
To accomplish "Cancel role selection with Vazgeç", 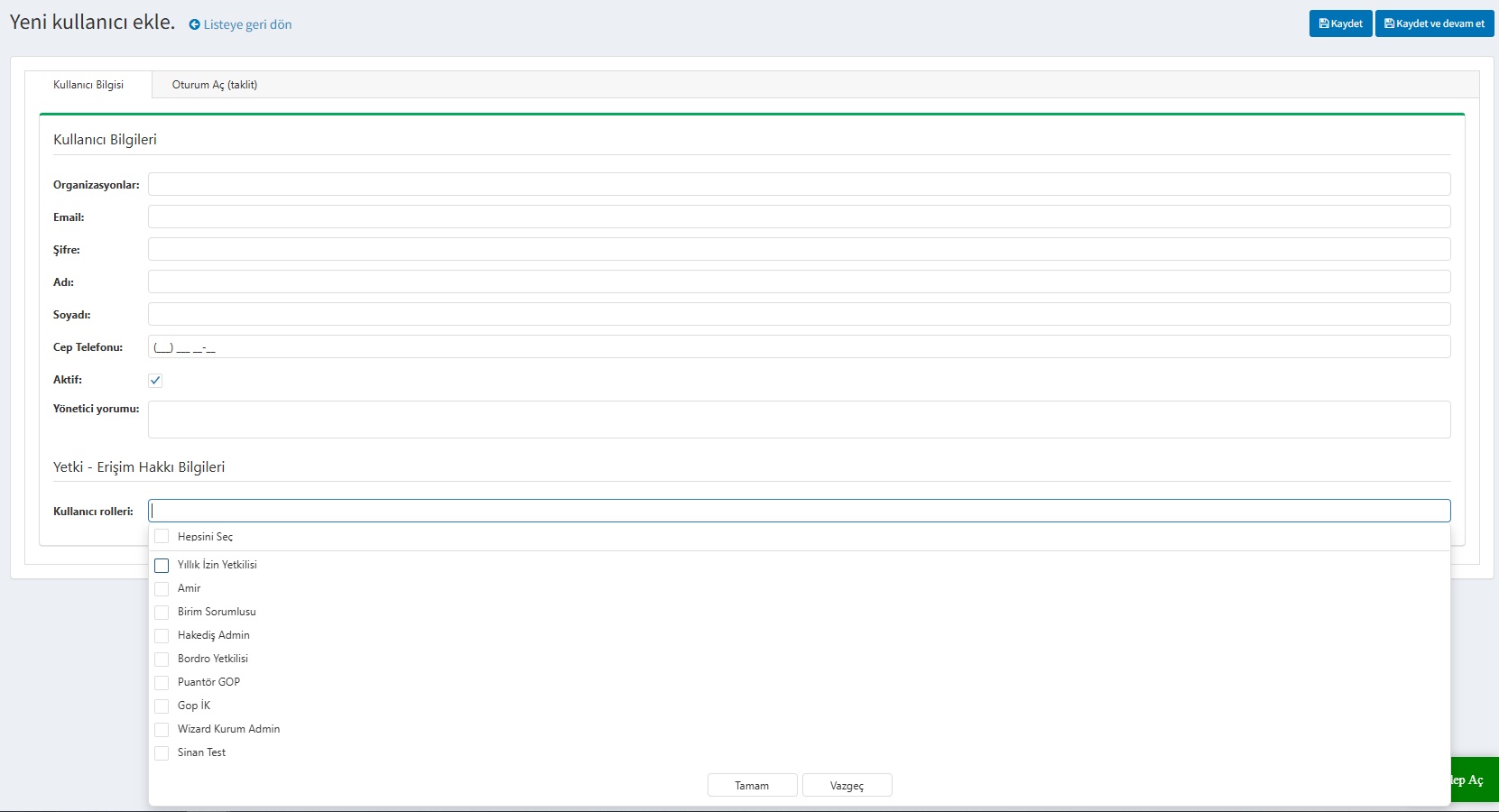I will coord(847,786).
